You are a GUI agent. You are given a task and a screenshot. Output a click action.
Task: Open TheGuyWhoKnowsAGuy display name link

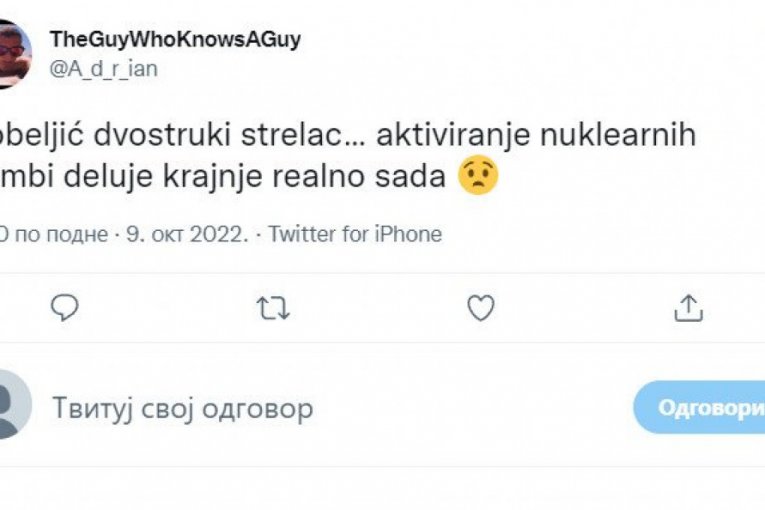175,39
